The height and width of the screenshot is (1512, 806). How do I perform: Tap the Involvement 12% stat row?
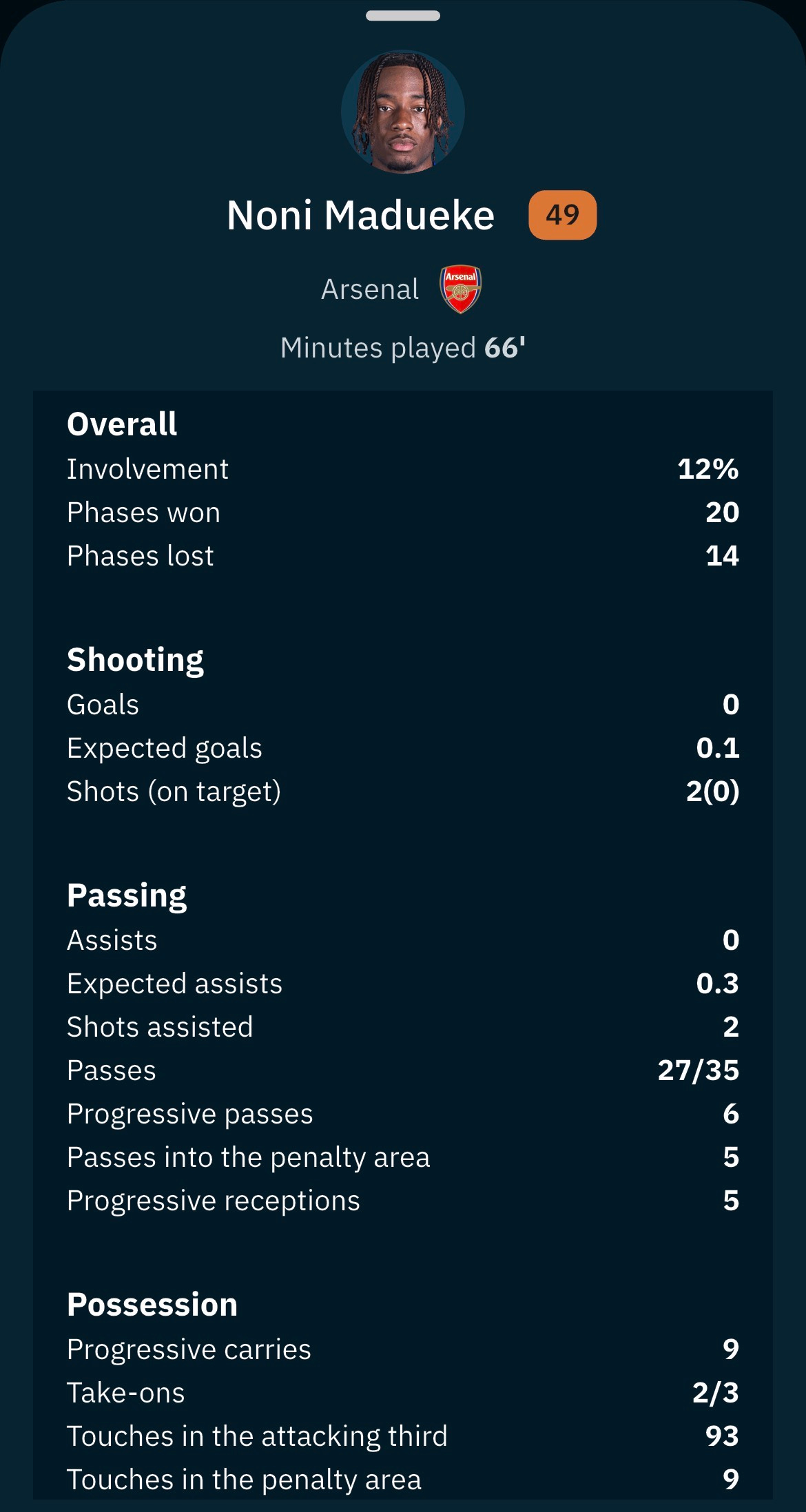pyautogui.click(x=403, y=469)
